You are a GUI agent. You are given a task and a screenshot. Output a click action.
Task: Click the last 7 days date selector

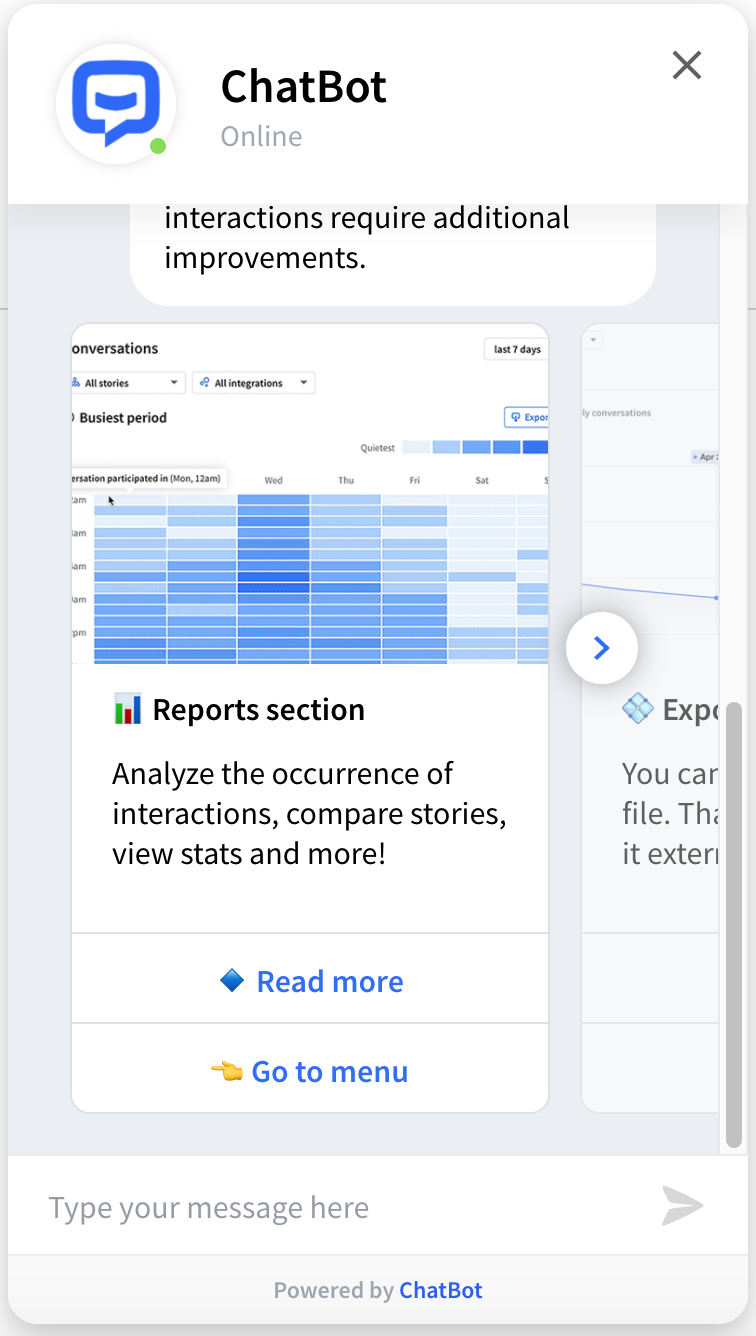pos(516,349)
